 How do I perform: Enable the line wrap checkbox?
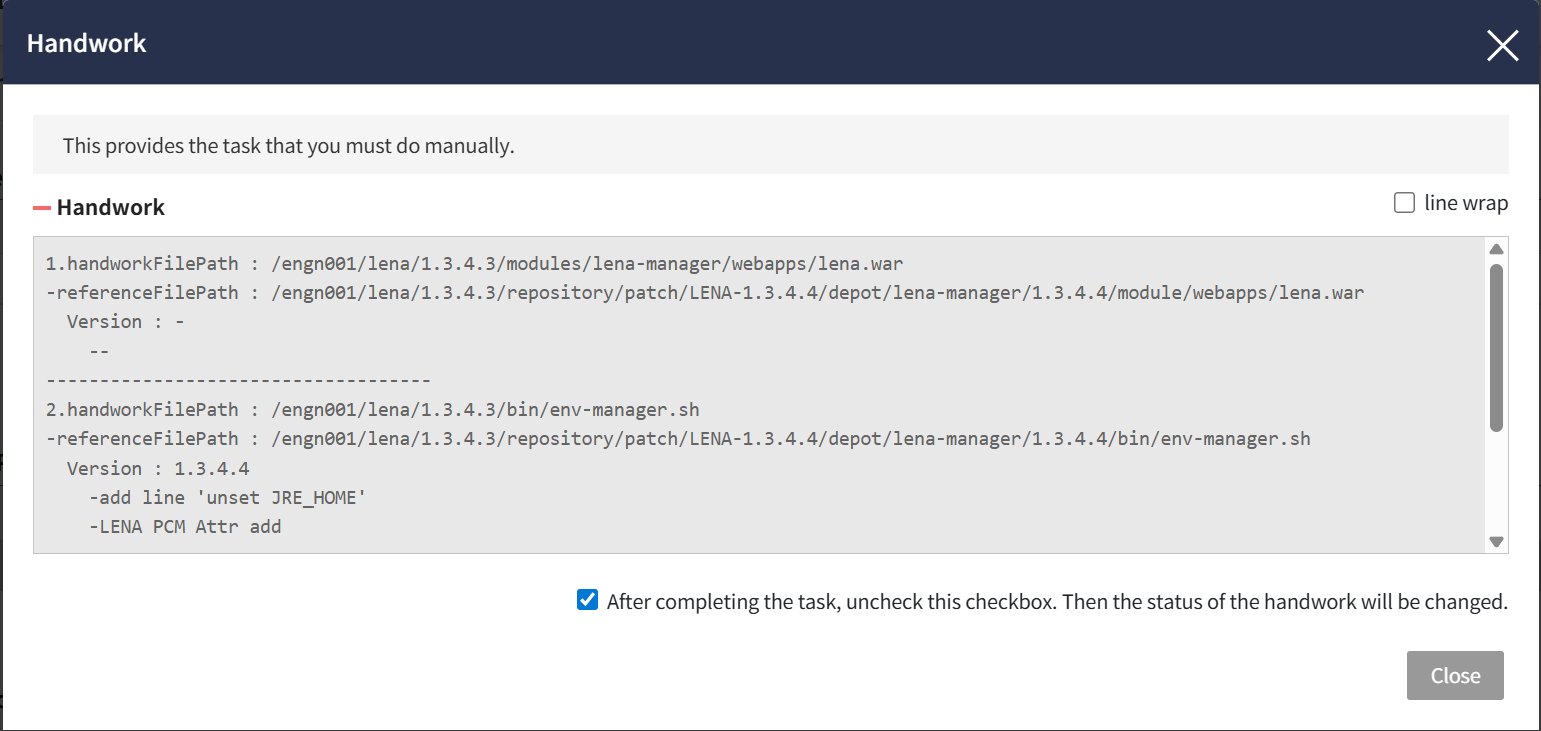tap(1404, 203)
